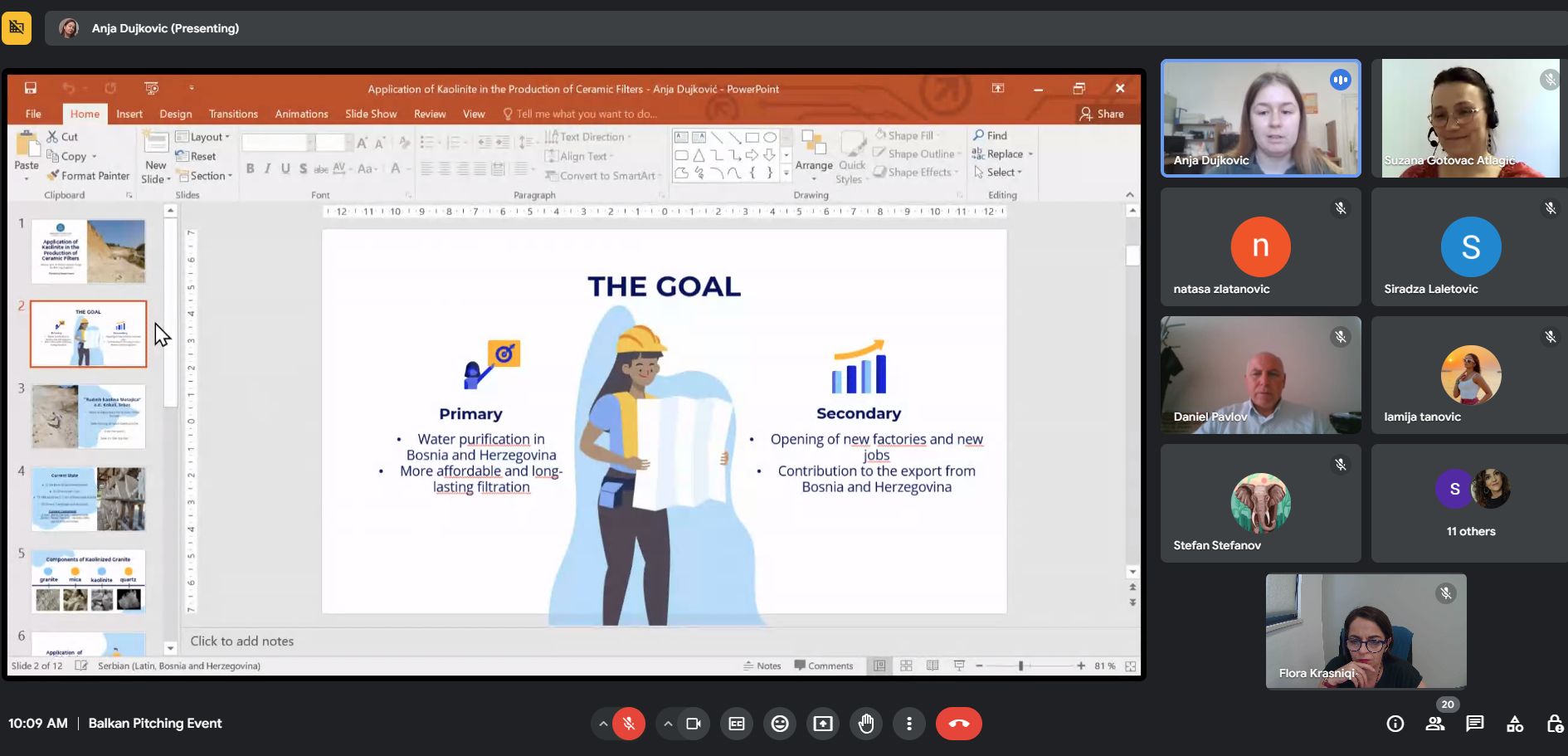1568x756 pixels.
Task: Switch to Insert tab
Action: (129, 114)
